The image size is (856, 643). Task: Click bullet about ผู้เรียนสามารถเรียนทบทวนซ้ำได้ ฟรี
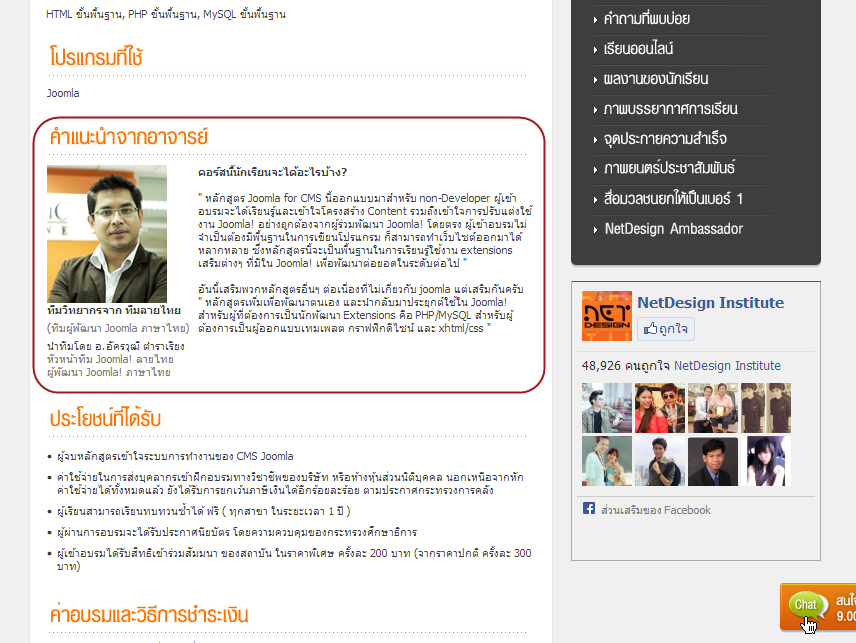pyautogui.click(x=204, y=511)
